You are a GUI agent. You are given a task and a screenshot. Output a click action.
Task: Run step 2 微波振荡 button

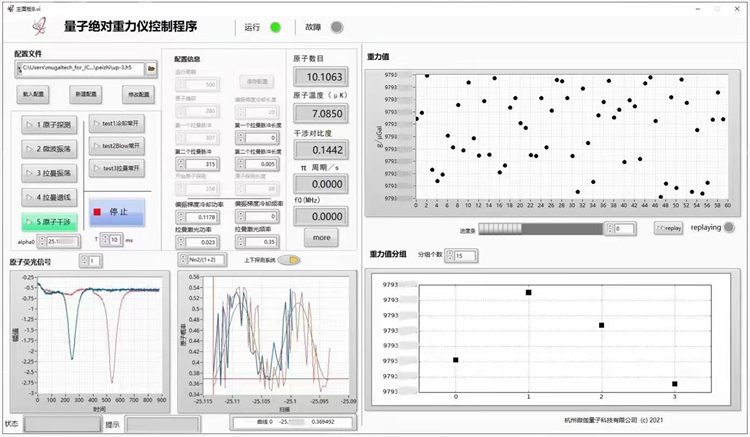(x=49, y=149)
